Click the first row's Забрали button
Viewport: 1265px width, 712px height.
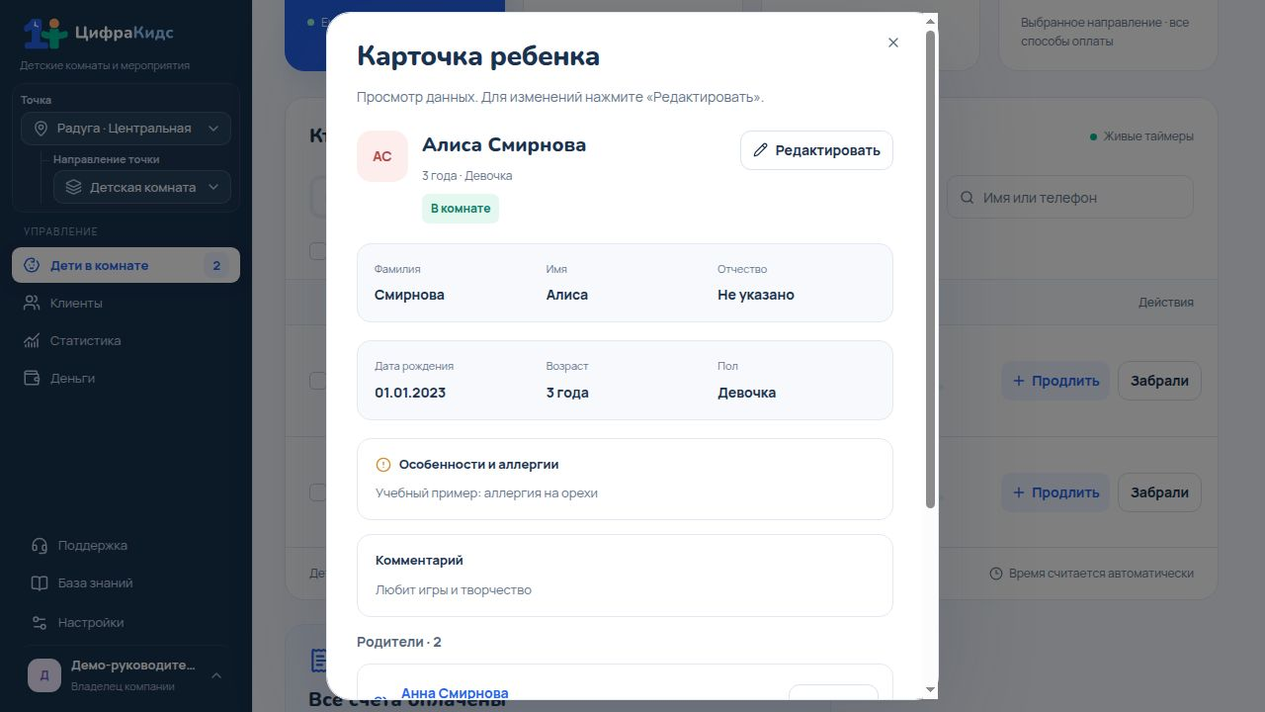pos(1159,380)
